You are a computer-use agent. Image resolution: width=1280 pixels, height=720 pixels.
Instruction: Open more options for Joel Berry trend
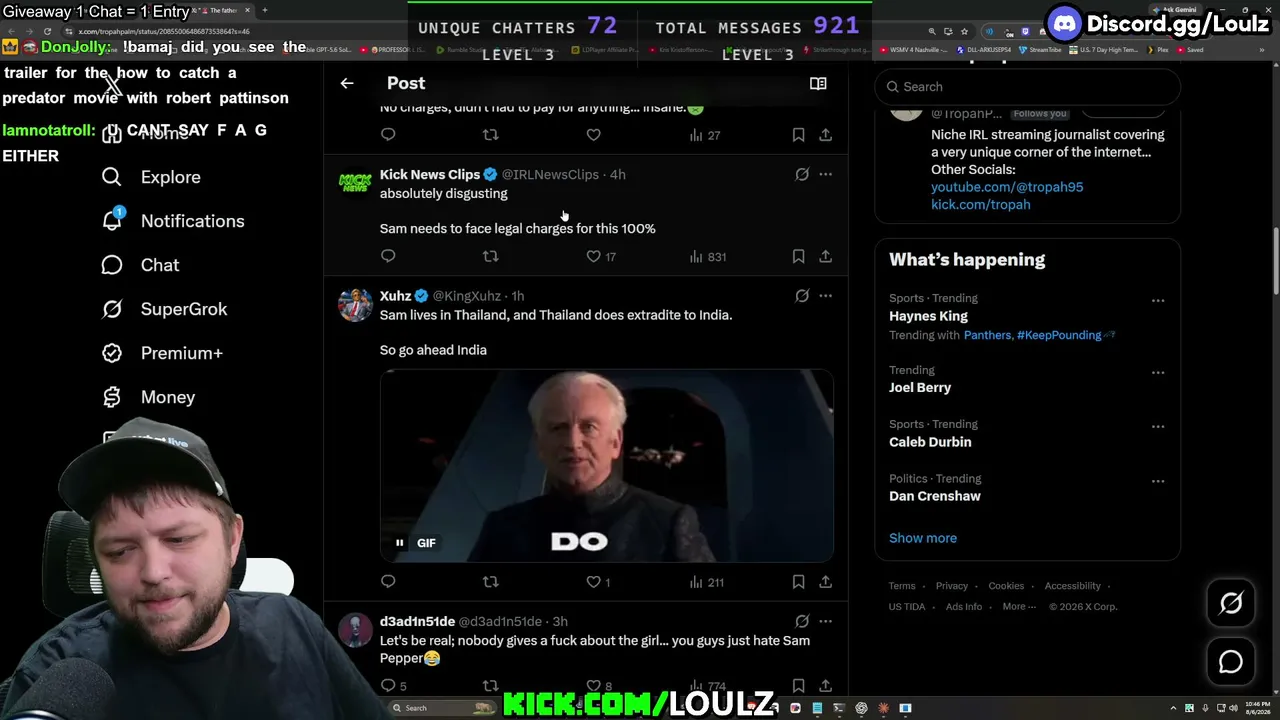tap(1158, 372)
